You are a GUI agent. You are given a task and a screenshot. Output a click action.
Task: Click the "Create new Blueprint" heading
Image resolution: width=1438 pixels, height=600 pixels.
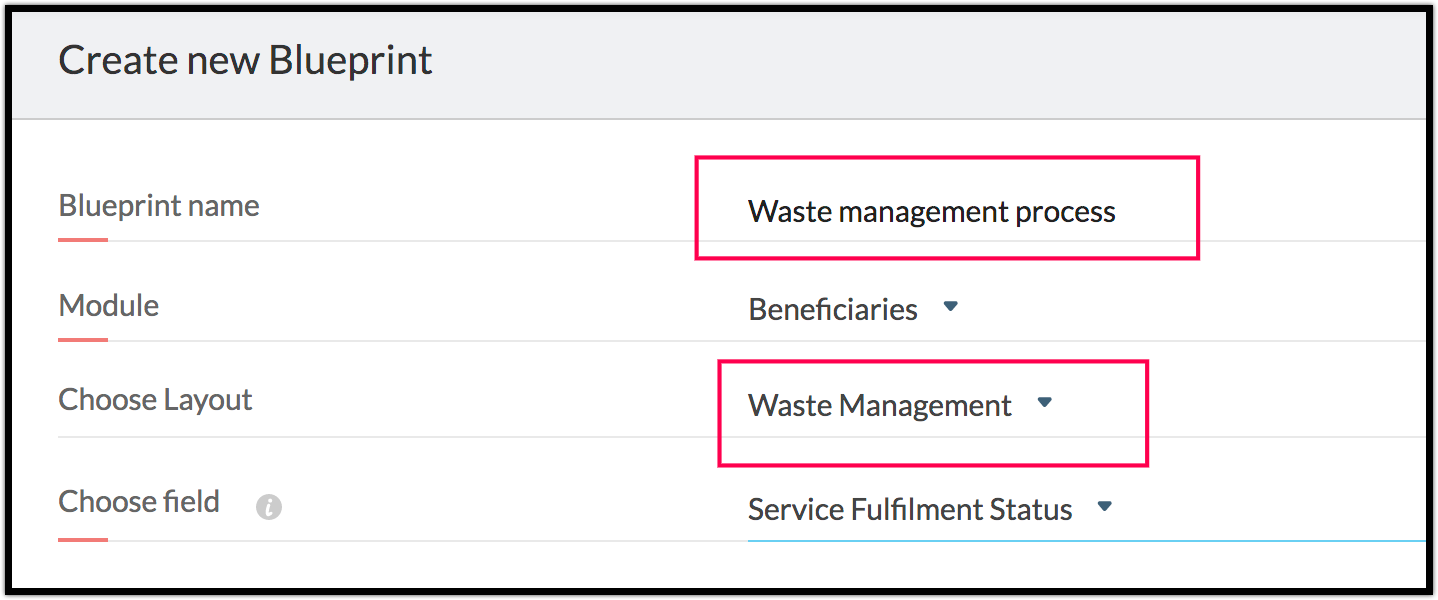click(245, 61)
